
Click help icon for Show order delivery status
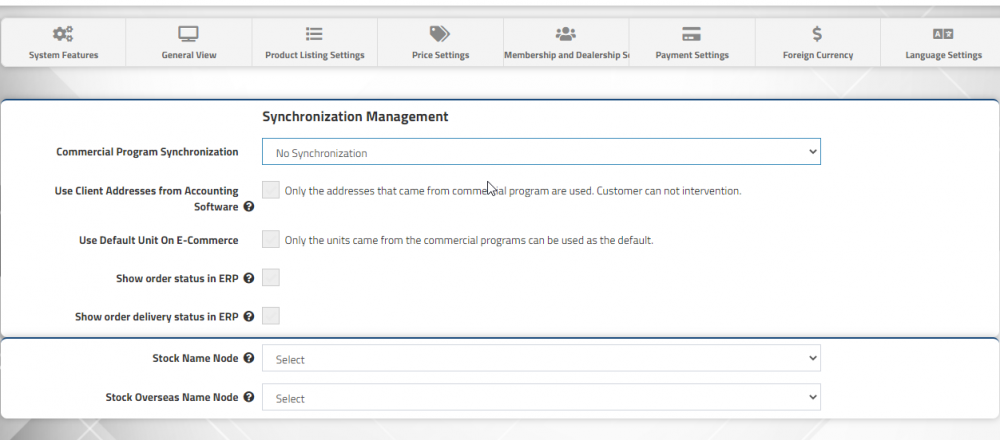pyautogui.click(x=249, y=316)
